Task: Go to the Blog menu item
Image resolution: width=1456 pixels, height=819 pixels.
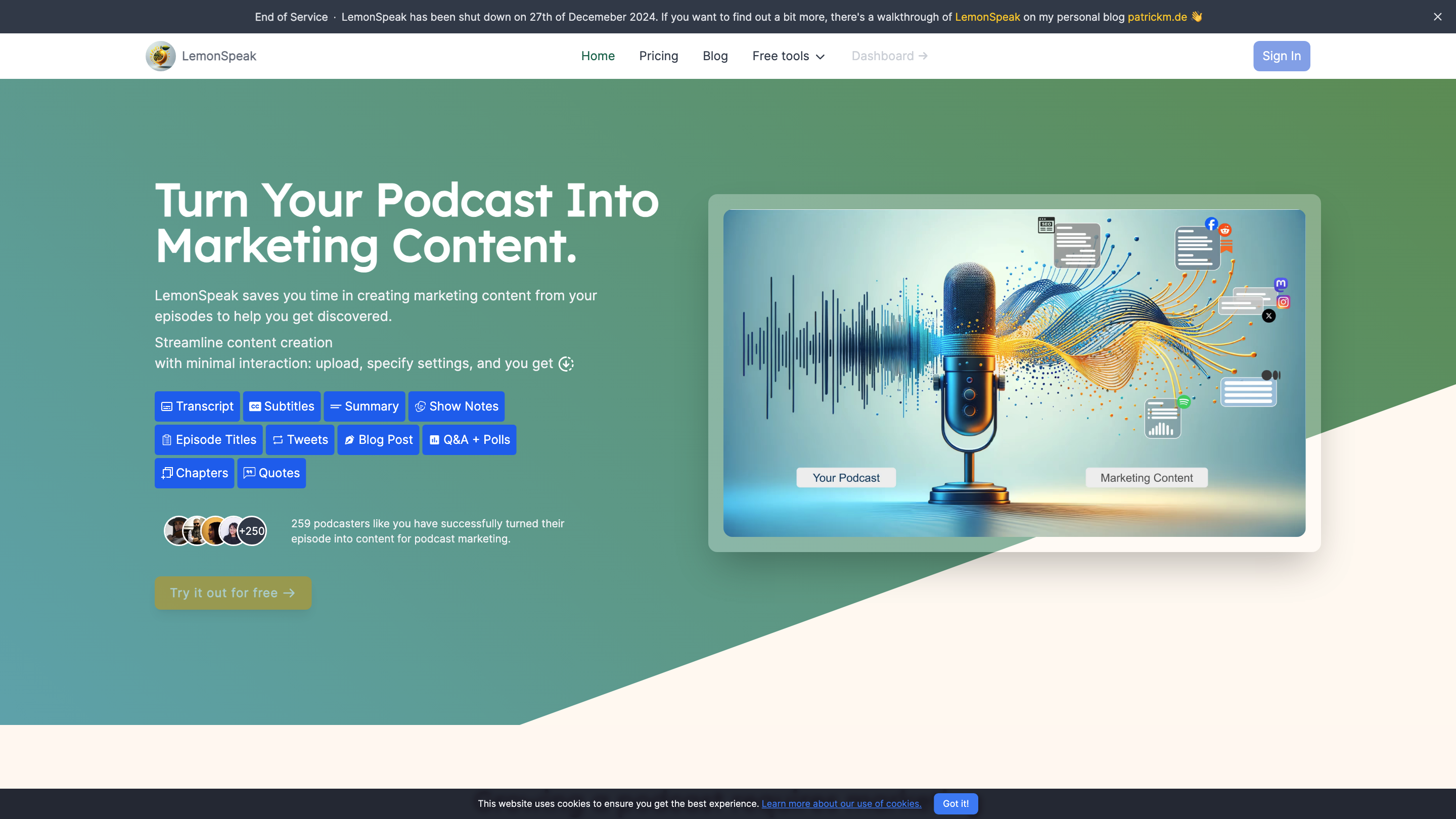Action: click(x=715, y=56)
